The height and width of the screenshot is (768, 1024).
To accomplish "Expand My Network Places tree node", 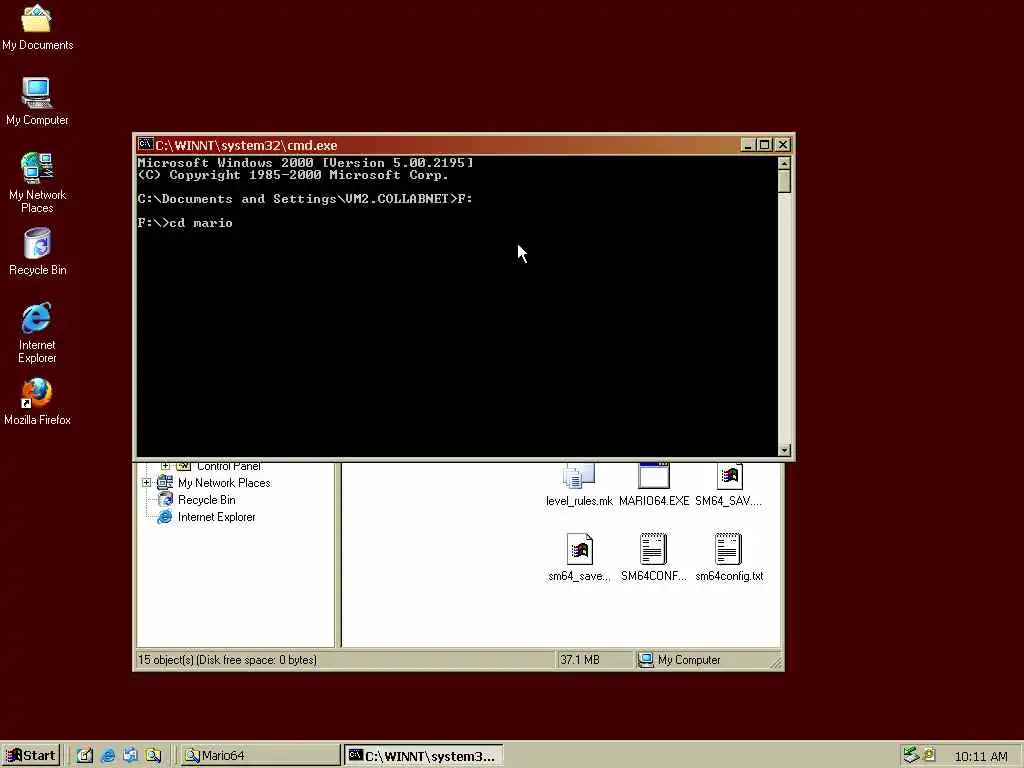I will click(x=146, y=483).
